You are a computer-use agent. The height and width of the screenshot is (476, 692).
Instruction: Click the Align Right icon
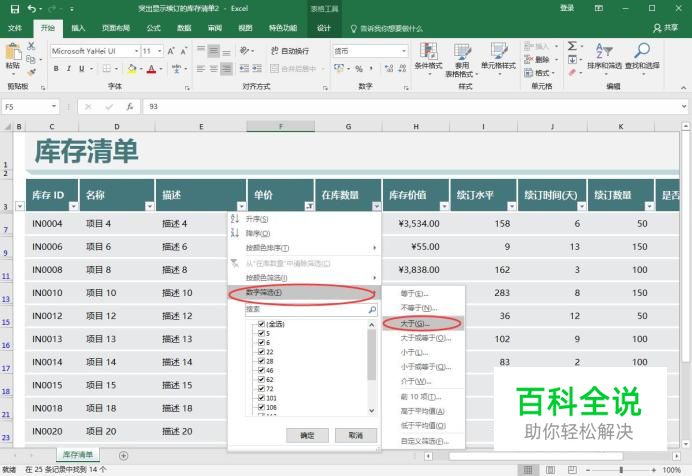coord(226,68)
